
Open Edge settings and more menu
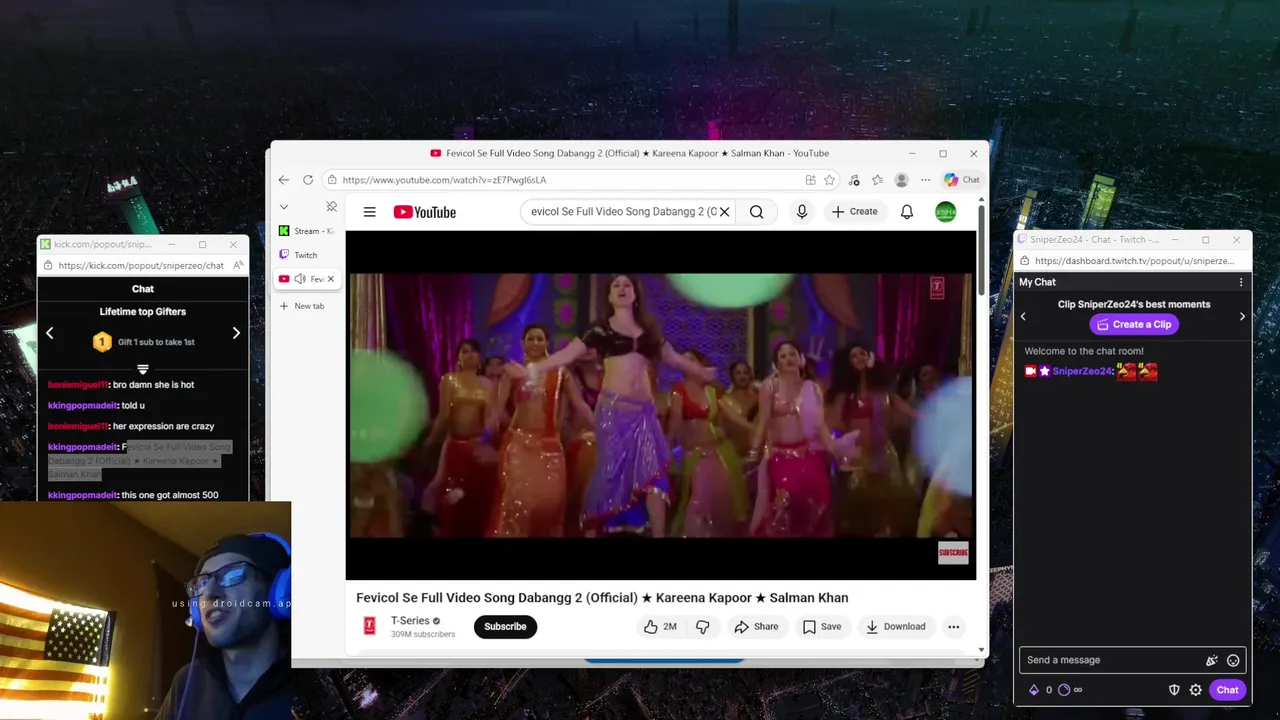[x=925, y=180]
